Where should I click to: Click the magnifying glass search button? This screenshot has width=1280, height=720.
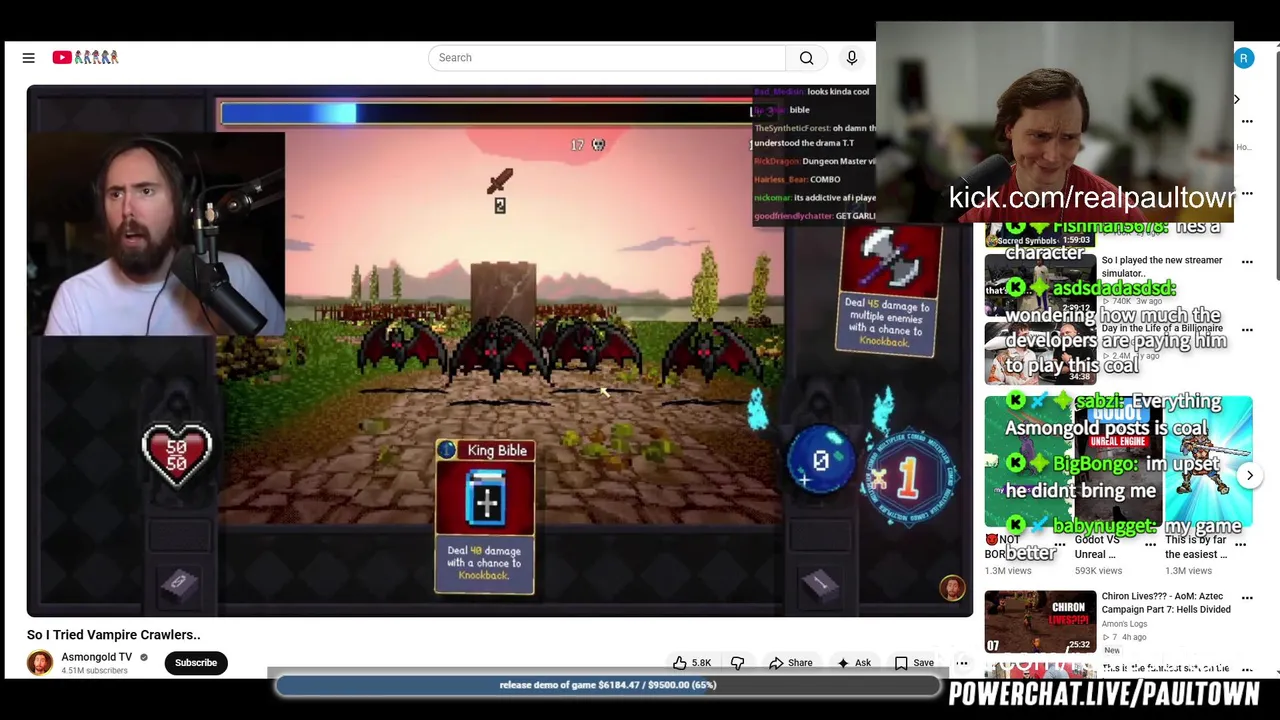click(x=806, y=58)
